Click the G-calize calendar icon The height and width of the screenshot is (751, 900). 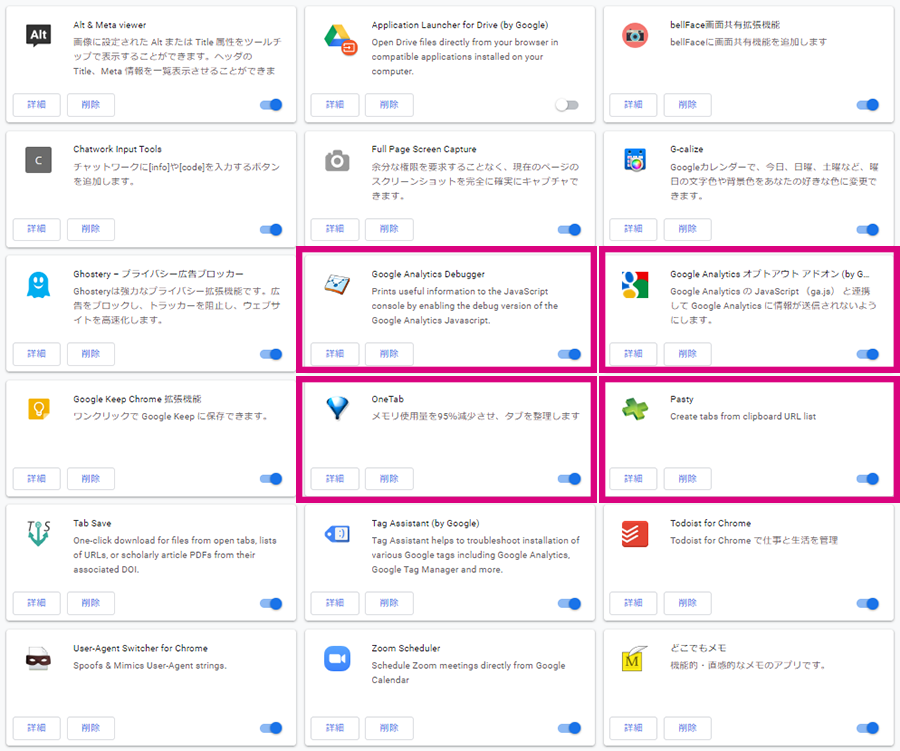pos(635,160)
